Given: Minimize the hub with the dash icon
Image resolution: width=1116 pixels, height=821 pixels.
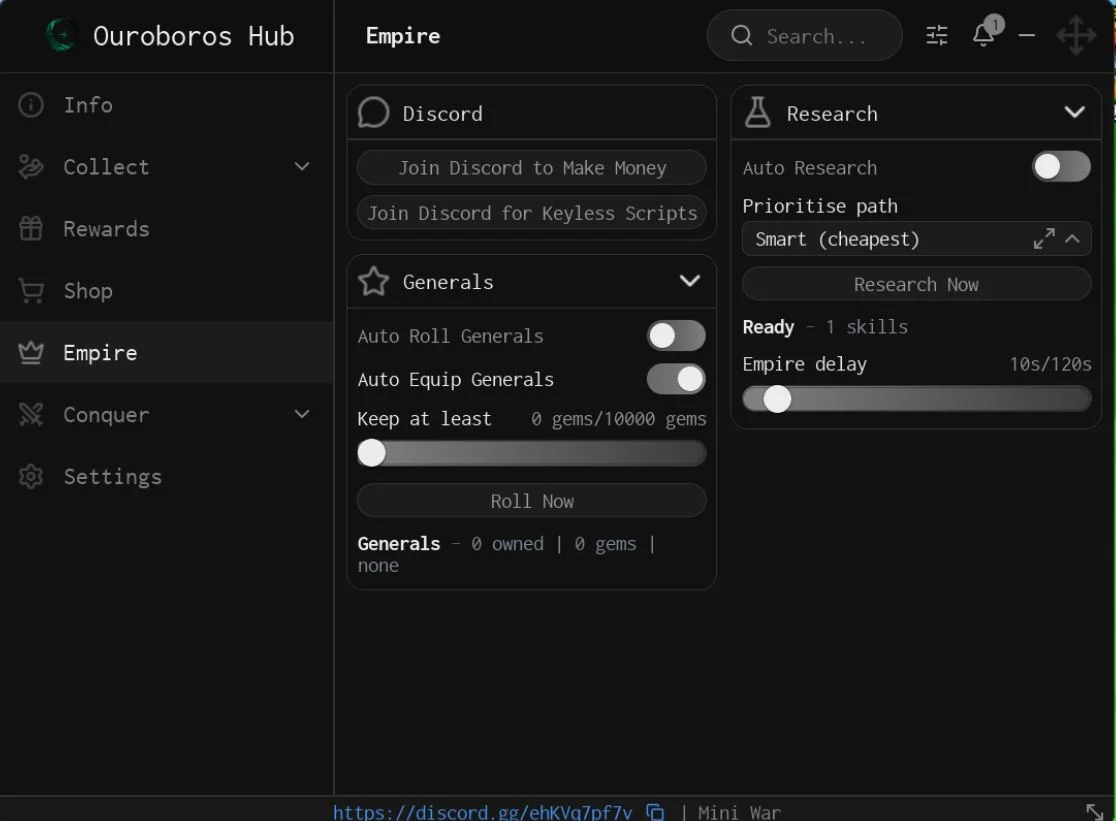Looking at the screenshot, I should coord(1026,35).
